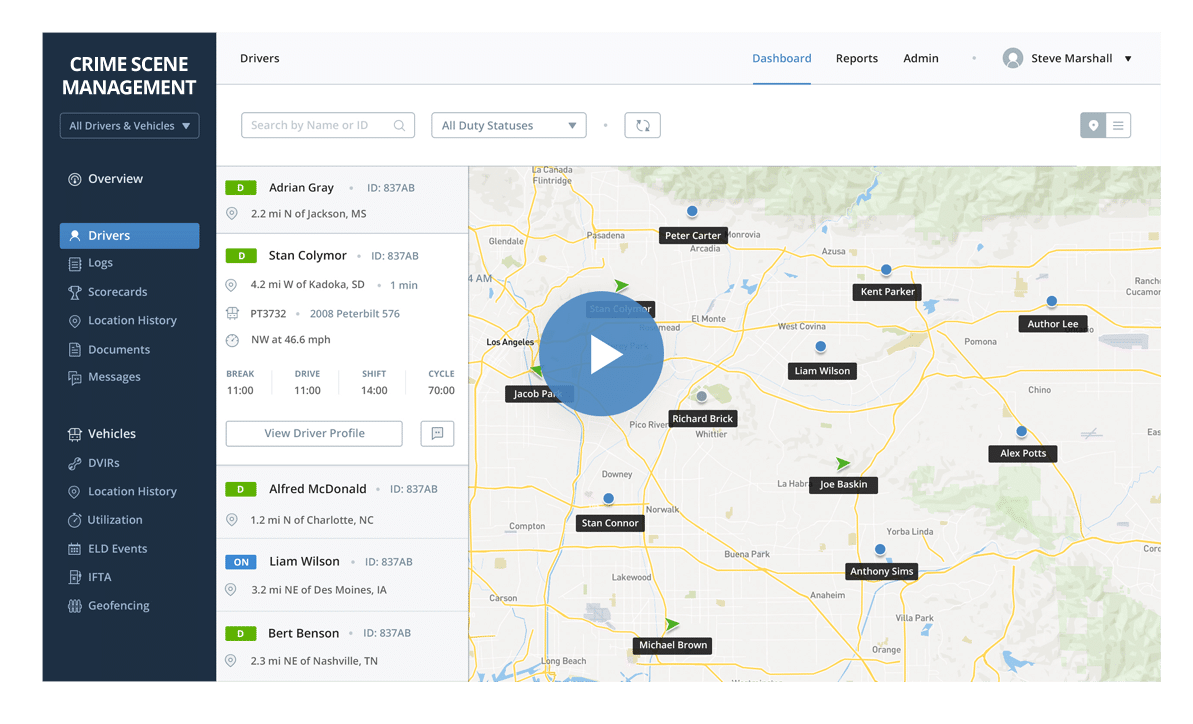Go to the Admin tab
This screenshot has height=724, width=1193.
coord(920,58)
